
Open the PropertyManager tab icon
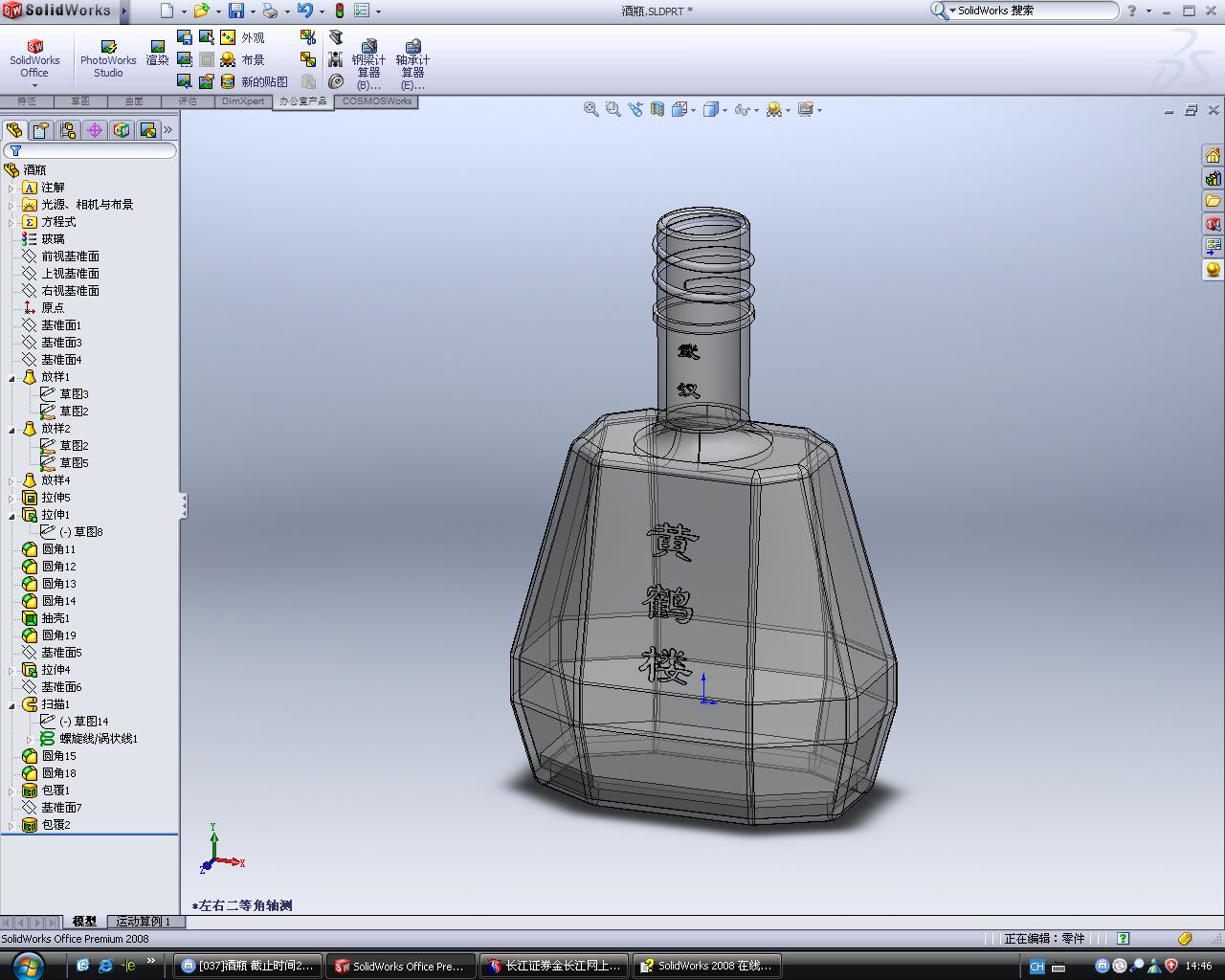click(40, 130)
